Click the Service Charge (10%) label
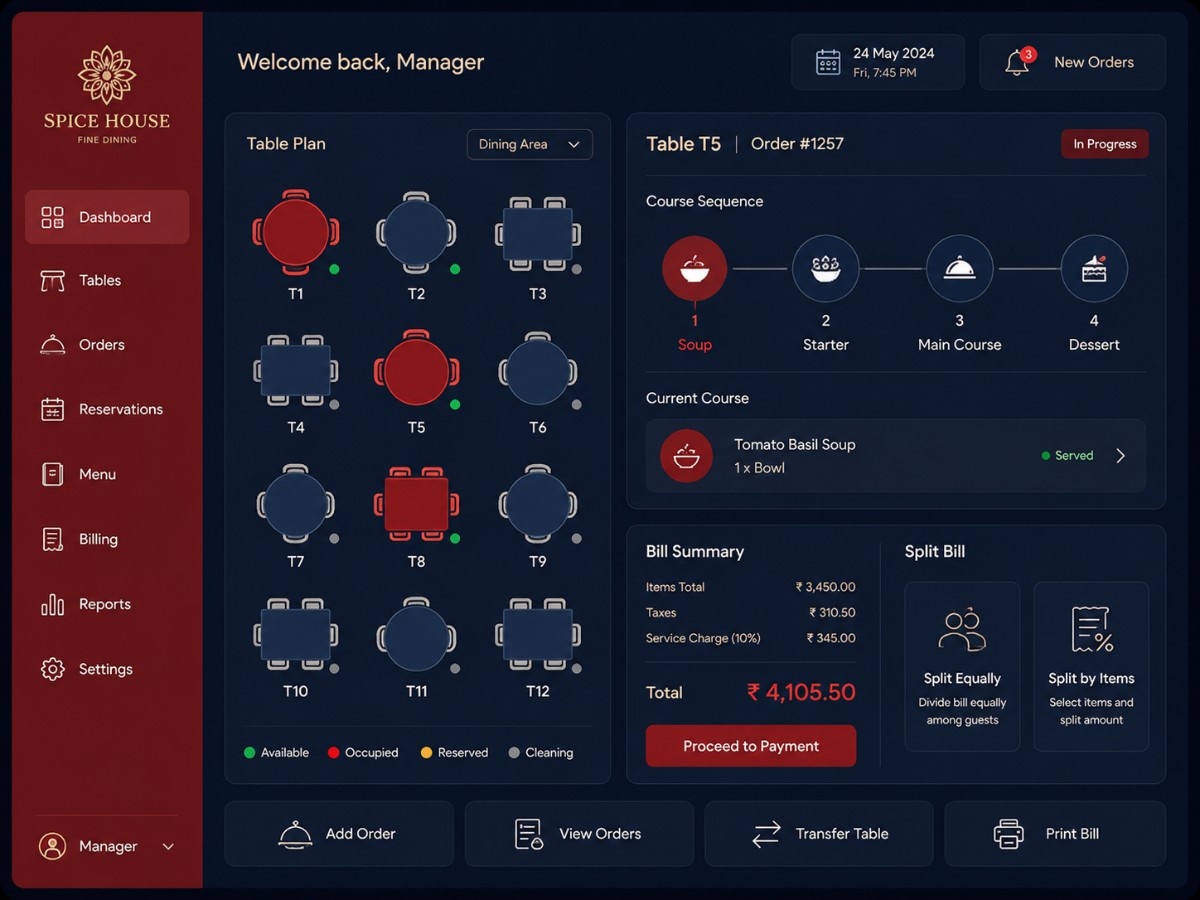Screen dimensions: 1200x900 [x=702, y=638]
